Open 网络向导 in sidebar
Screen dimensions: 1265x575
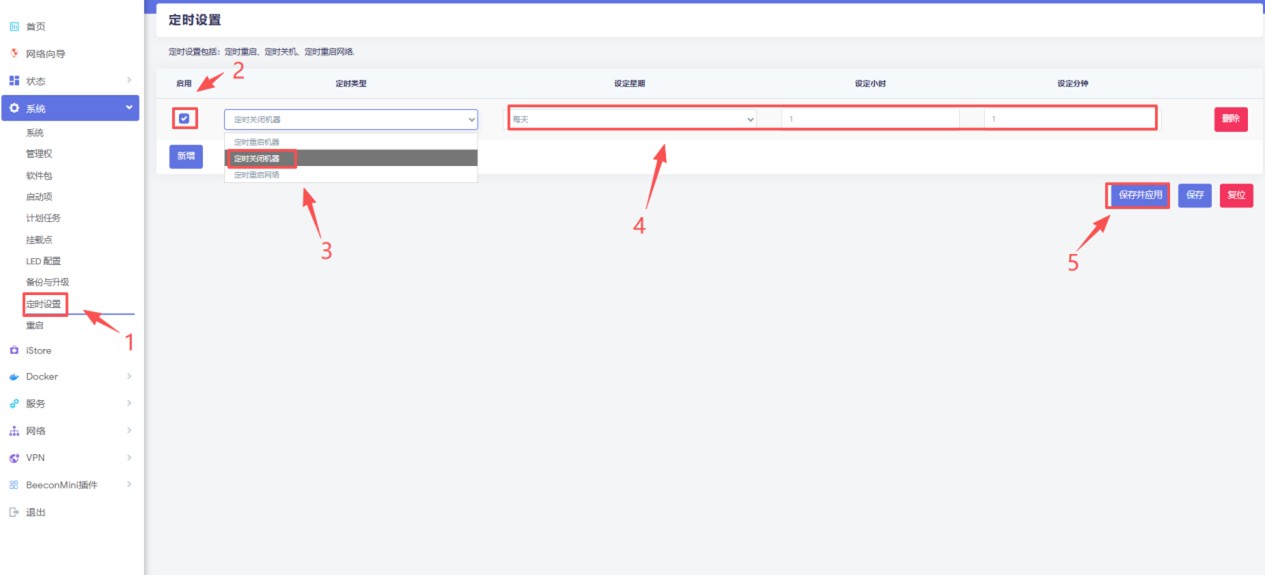point(45,53)
